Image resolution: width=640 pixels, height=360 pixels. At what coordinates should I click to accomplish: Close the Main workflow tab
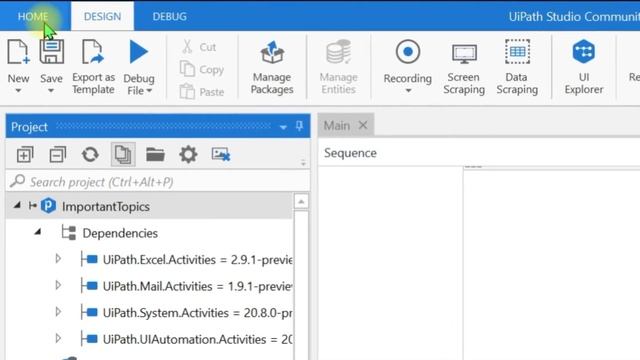363,125
